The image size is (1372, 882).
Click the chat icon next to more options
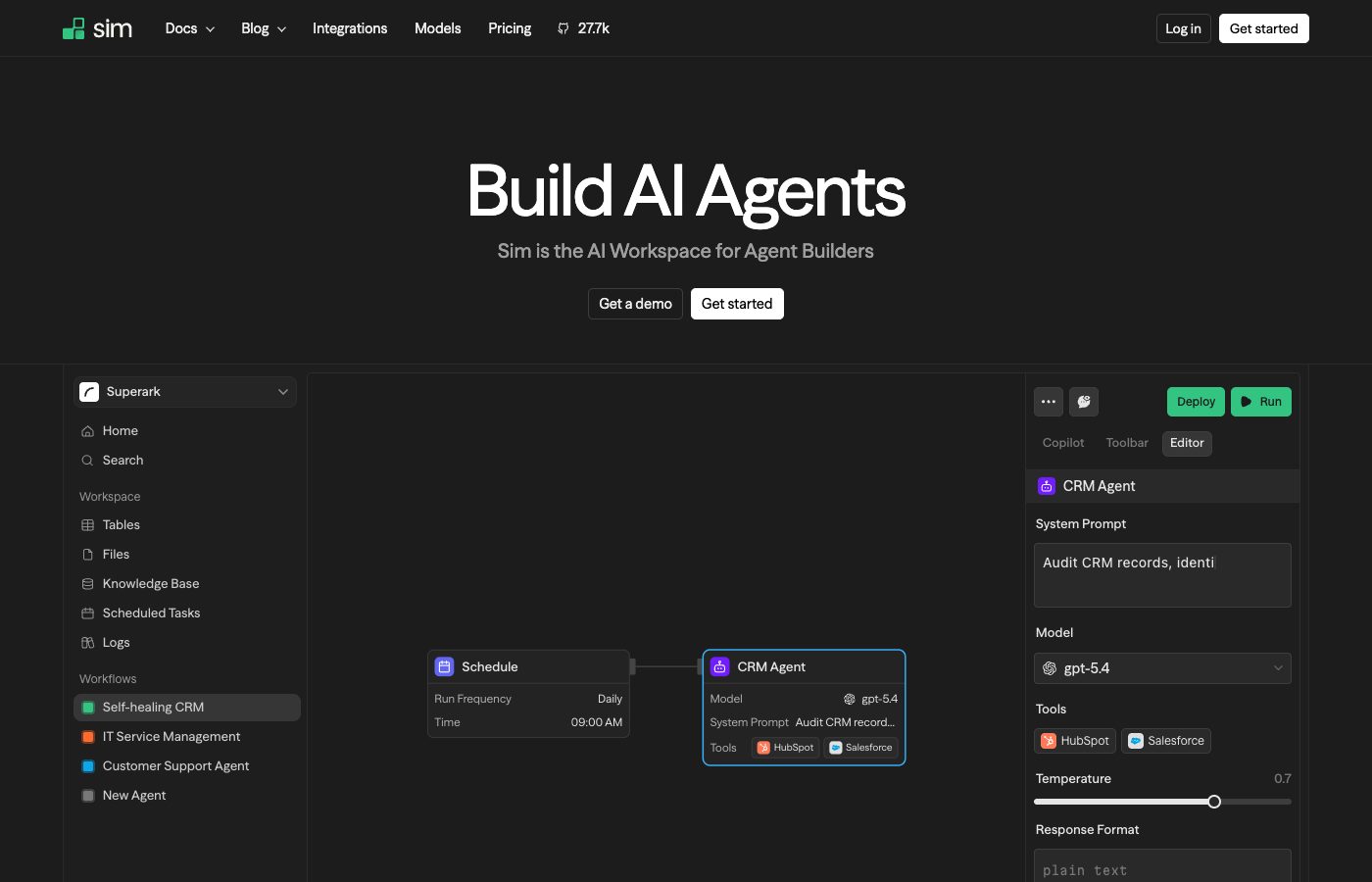[1084, 402]
